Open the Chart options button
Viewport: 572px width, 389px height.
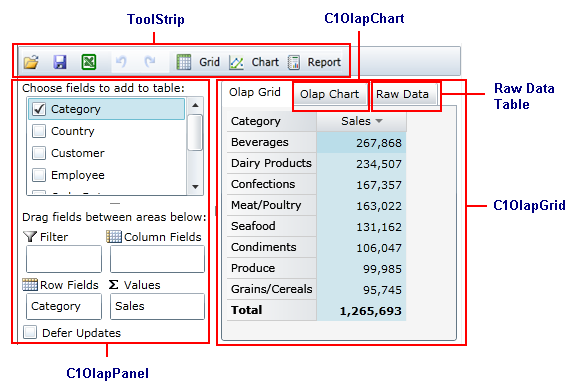point(254,62)
